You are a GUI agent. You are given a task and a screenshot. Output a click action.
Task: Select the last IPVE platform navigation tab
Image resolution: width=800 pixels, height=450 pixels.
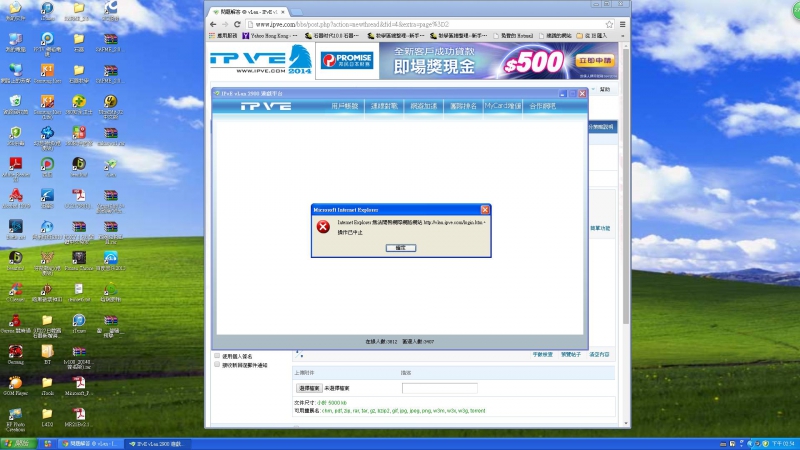(x=543, y=106)
